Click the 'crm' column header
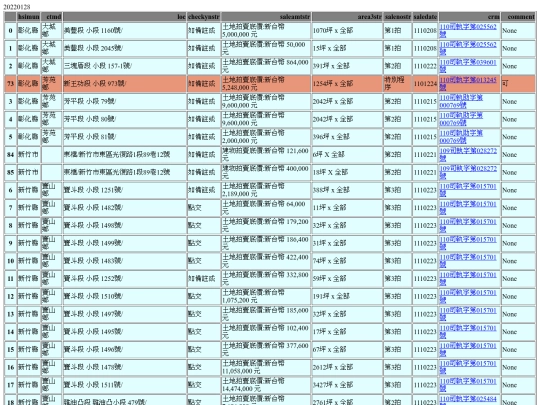540x405 pixels. click(x=469, y=17)
